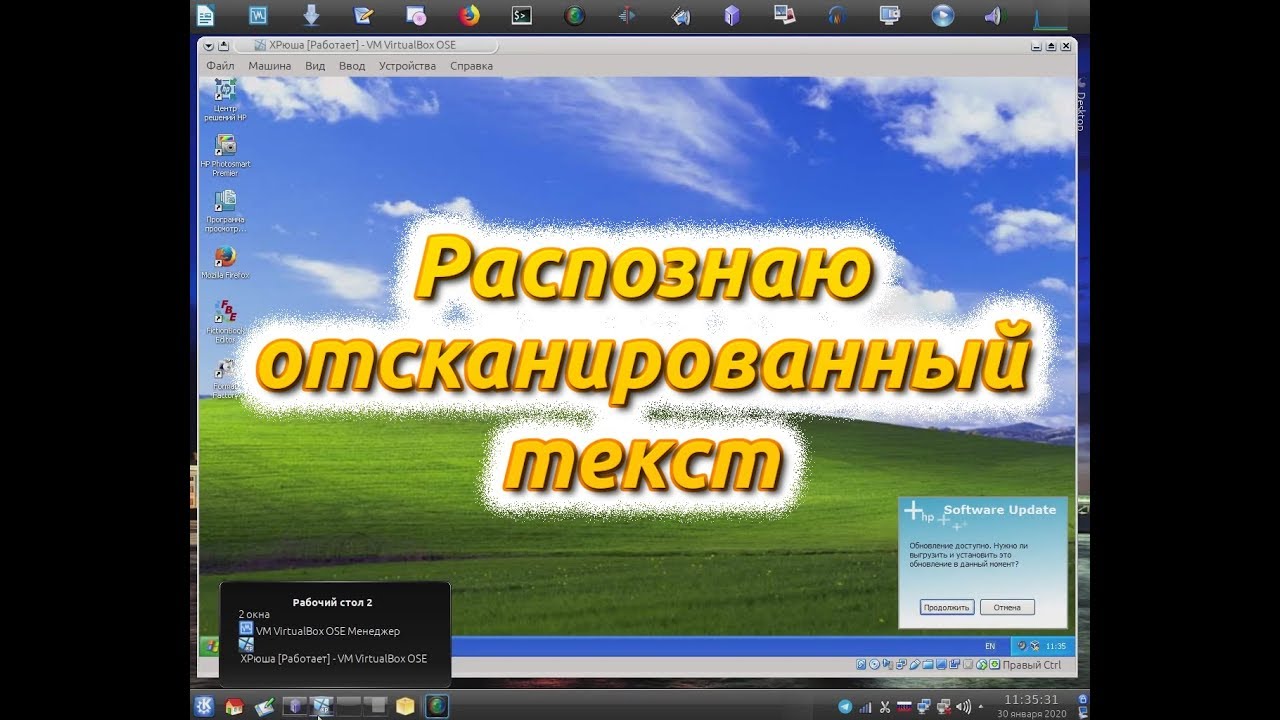Viewport: 1280px width, 720px height.
Task: Click the clock showing 11:35:31
Action: click(1030, 699)
